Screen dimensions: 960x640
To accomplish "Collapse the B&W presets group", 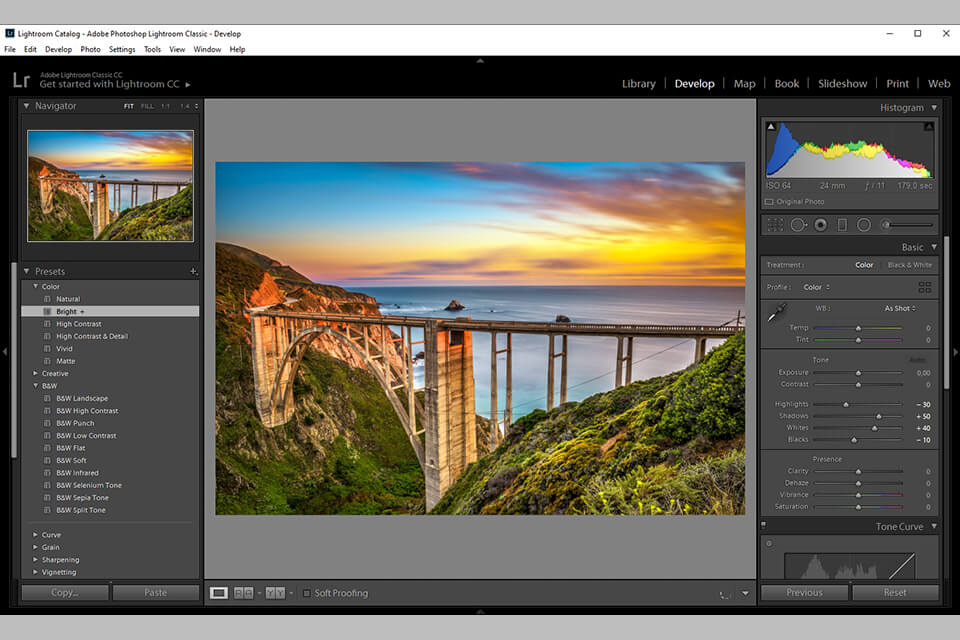I will click(34, 385).
